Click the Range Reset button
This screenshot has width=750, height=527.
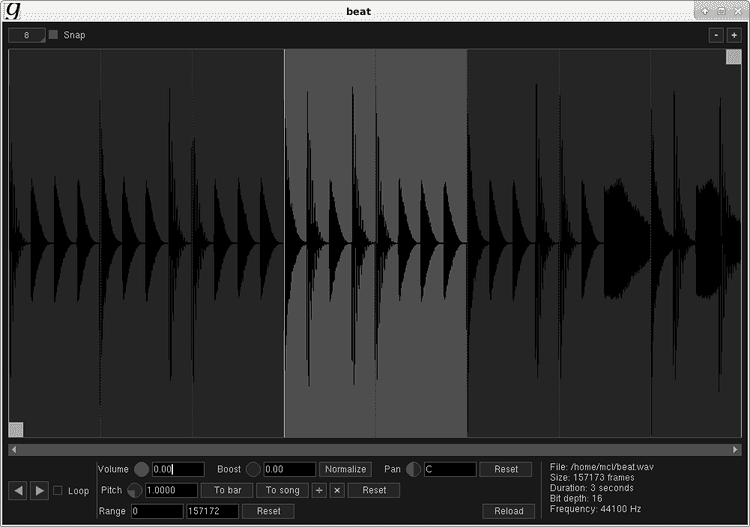click(x=268, y=511)
